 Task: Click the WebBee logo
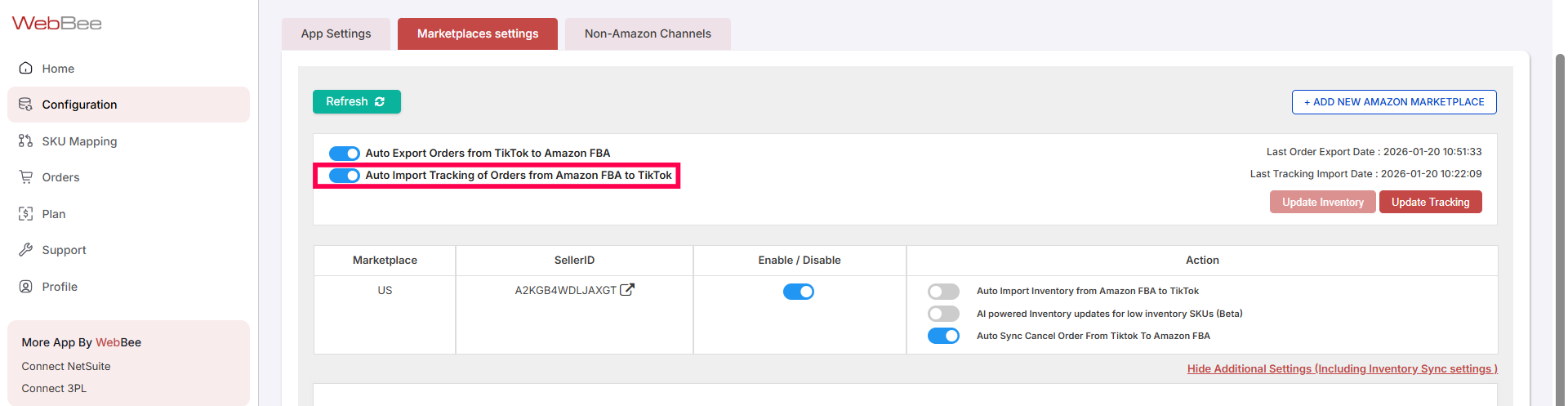pos(56,24)
